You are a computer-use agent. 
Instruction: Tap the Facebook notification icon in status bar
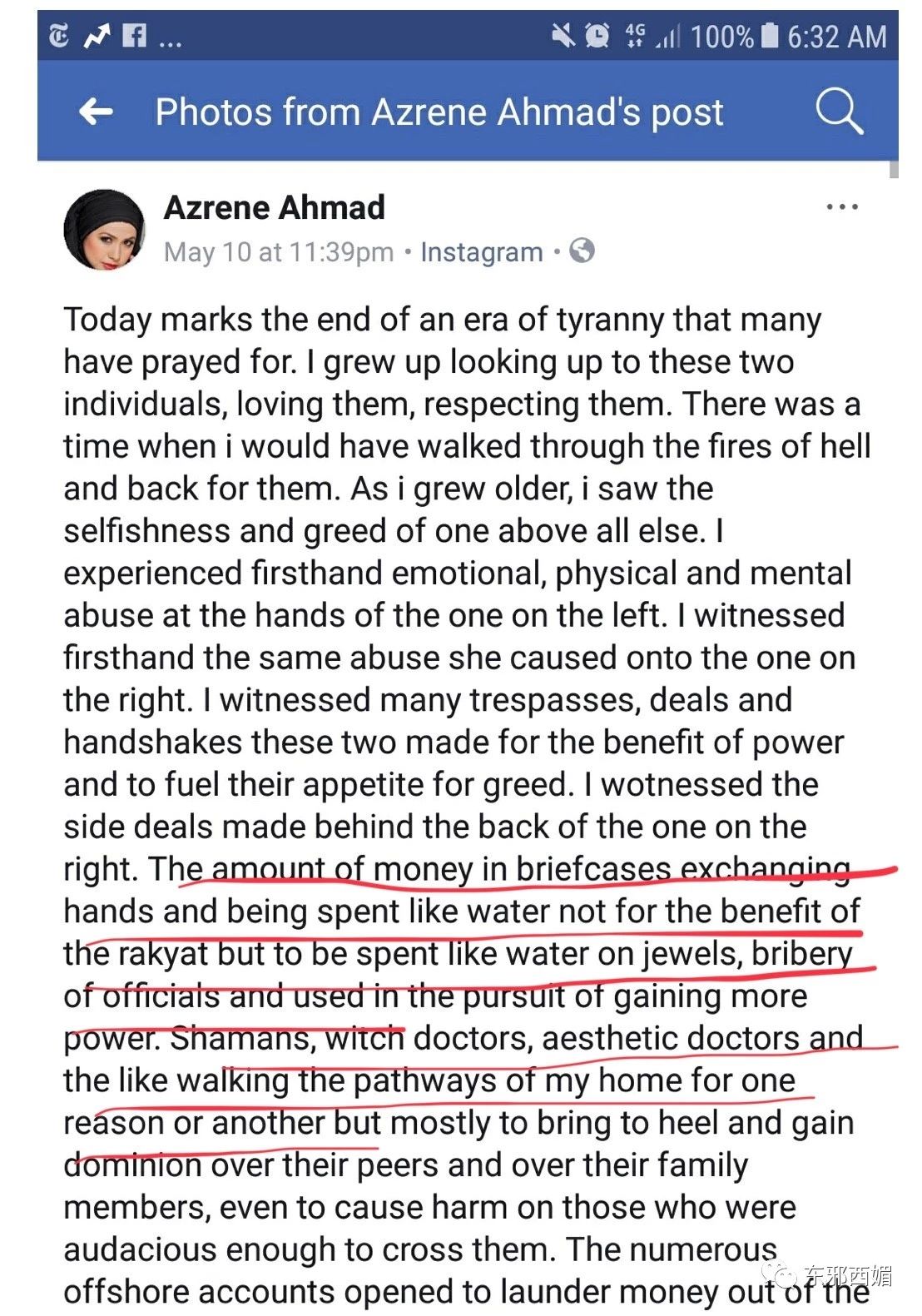pyautogui.click(x=134, y=36)
